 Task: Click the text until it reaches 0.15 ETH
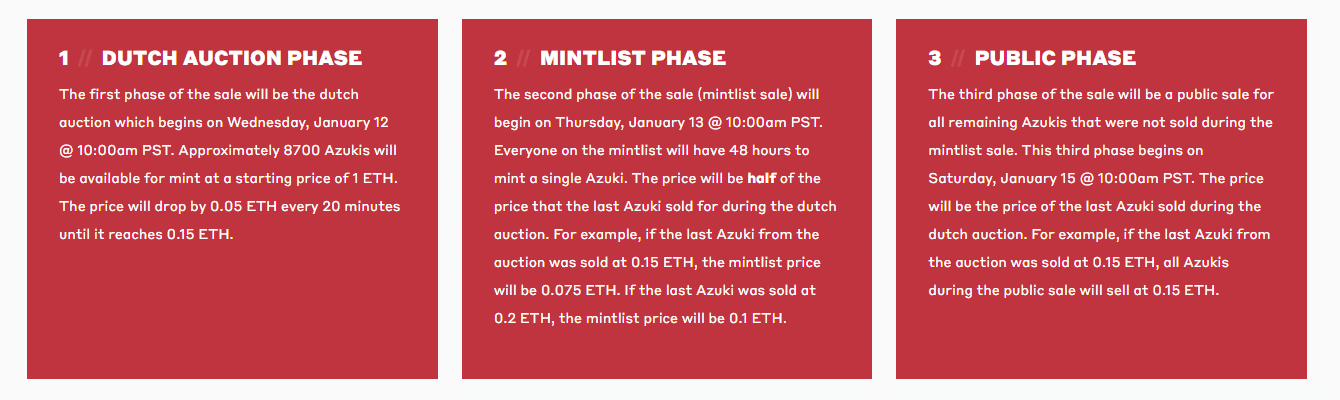146,235
